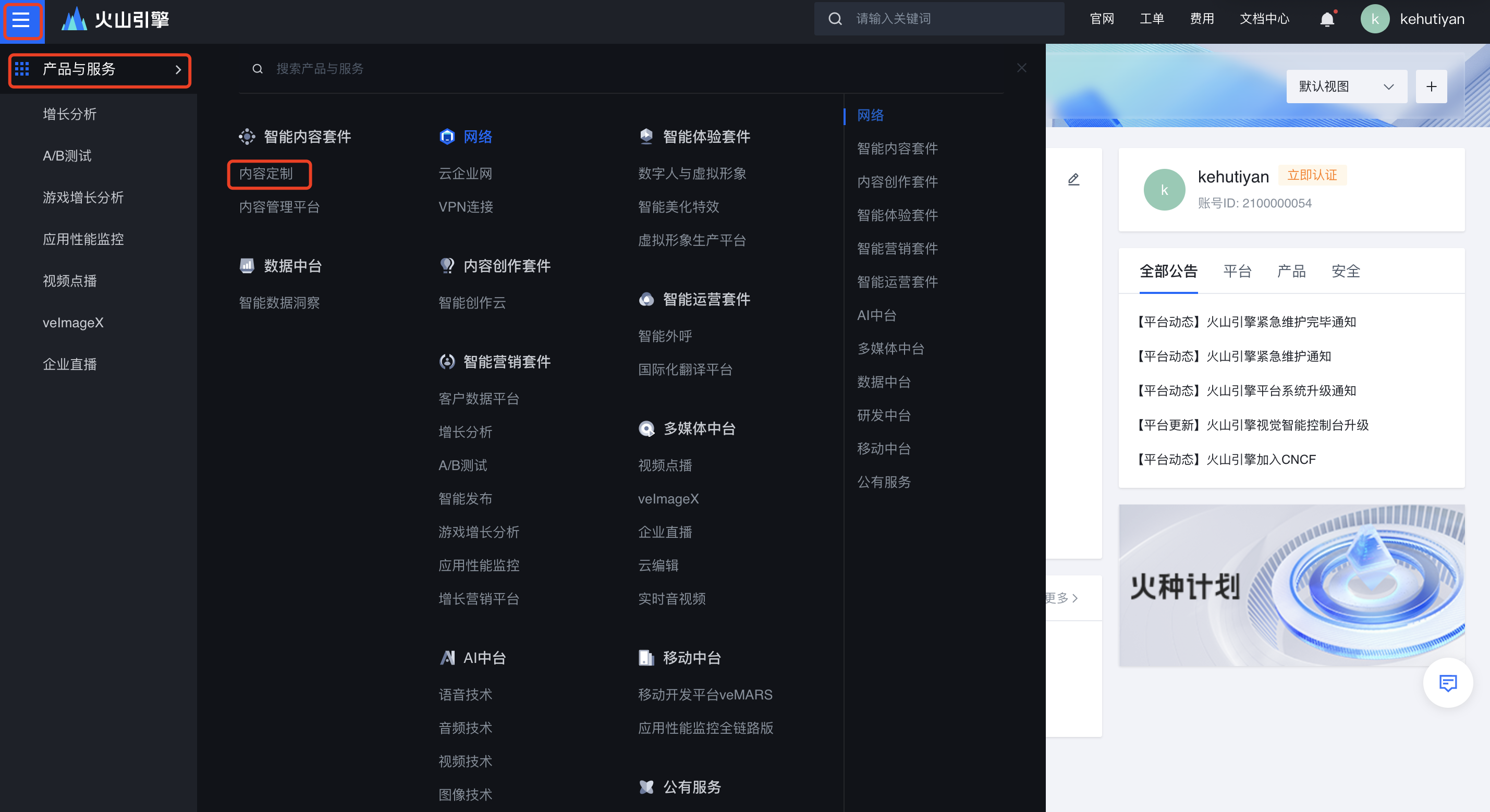Click the Volcano Engine logo
Viewport: 1490px width, 812px height.
coord(115,20)
